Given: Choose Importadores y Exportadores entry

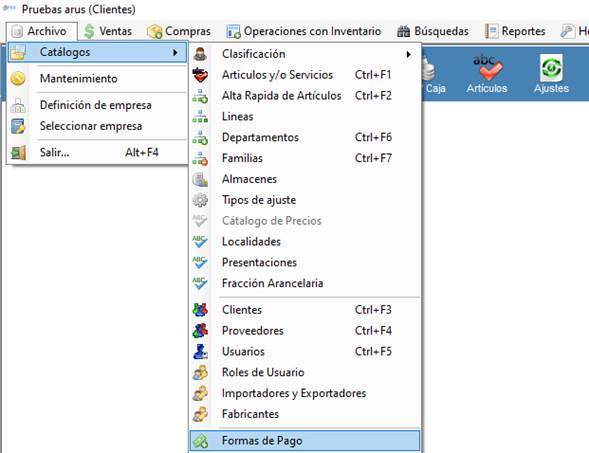Looking at the screenshot, I should point(305,393).
